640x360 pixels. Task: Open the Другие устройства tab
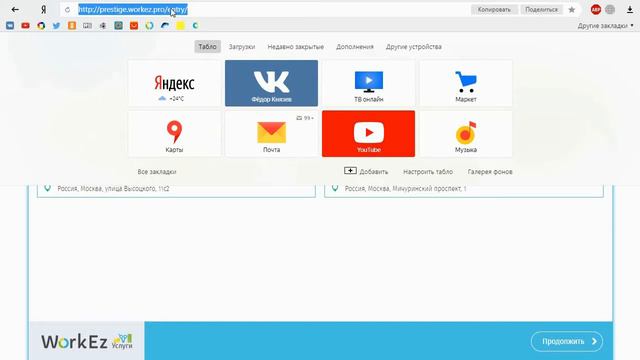413,47
